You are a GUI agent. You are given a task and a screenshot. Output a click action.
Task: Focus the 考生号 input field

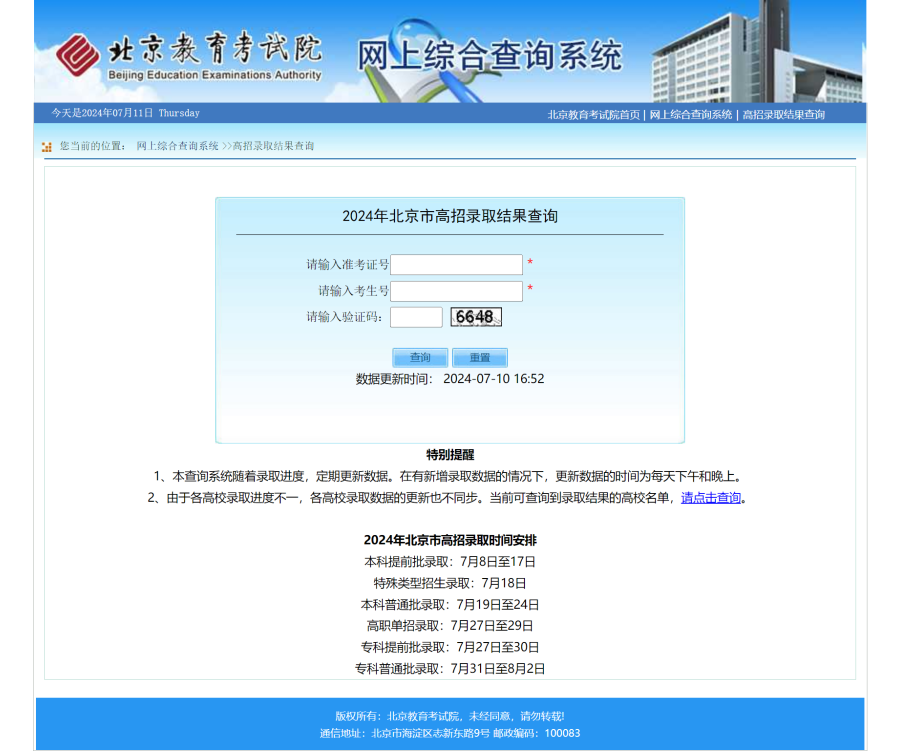pyautogui.click(x=456, y=291)
